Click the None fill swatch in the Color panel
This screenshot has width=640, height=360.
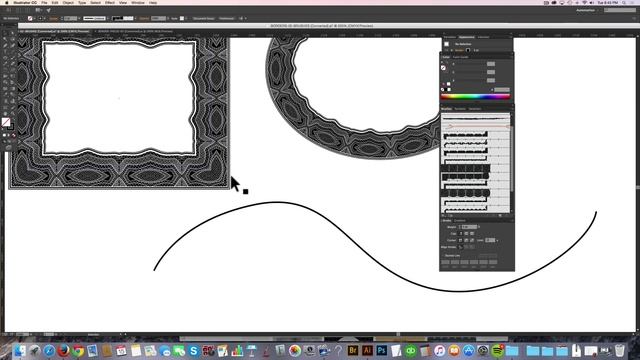pyautogui.click(x=444, y=68)
